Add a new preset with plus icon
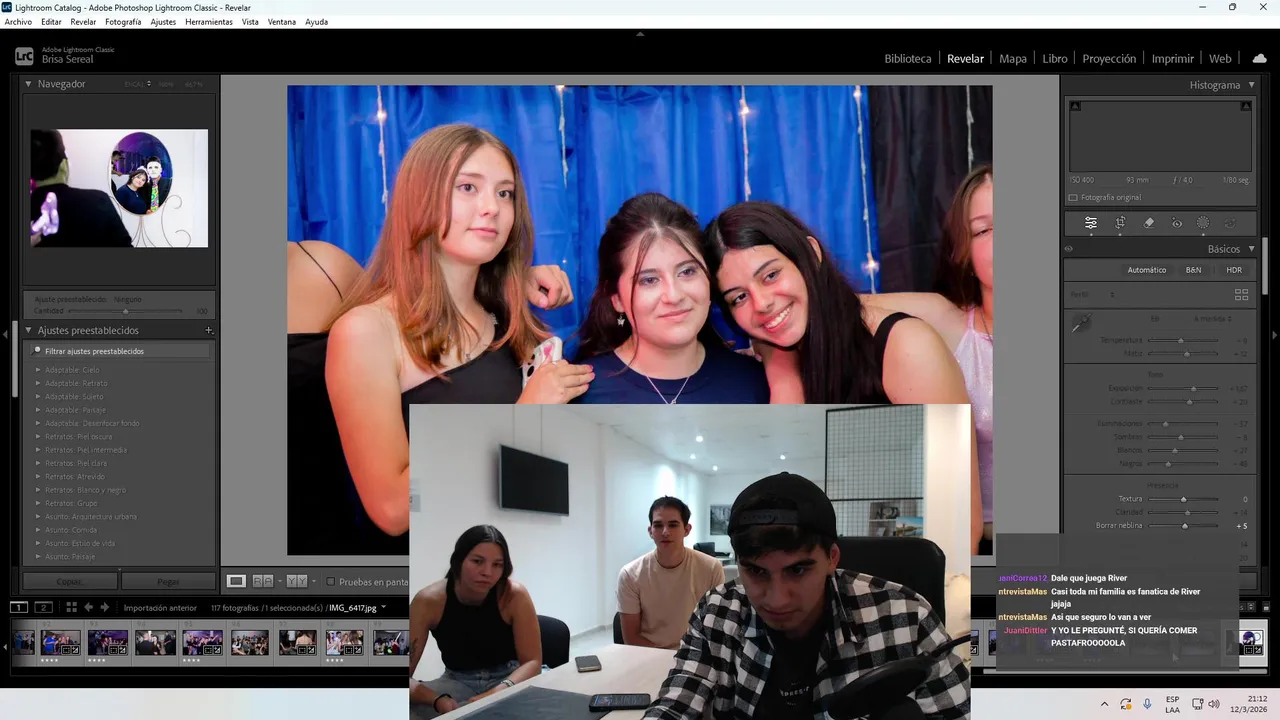Image resolution: width=1280 pixels, height=720 pixels. (x=209, y=330)
